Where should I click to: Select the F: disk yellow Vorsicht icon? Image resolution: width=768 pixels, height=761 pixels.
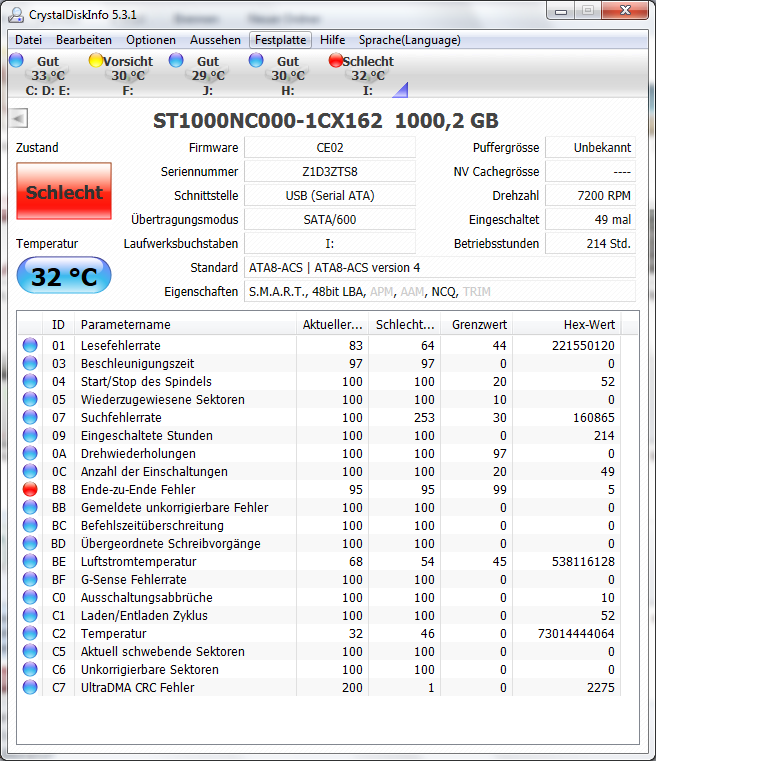point(96,60)
